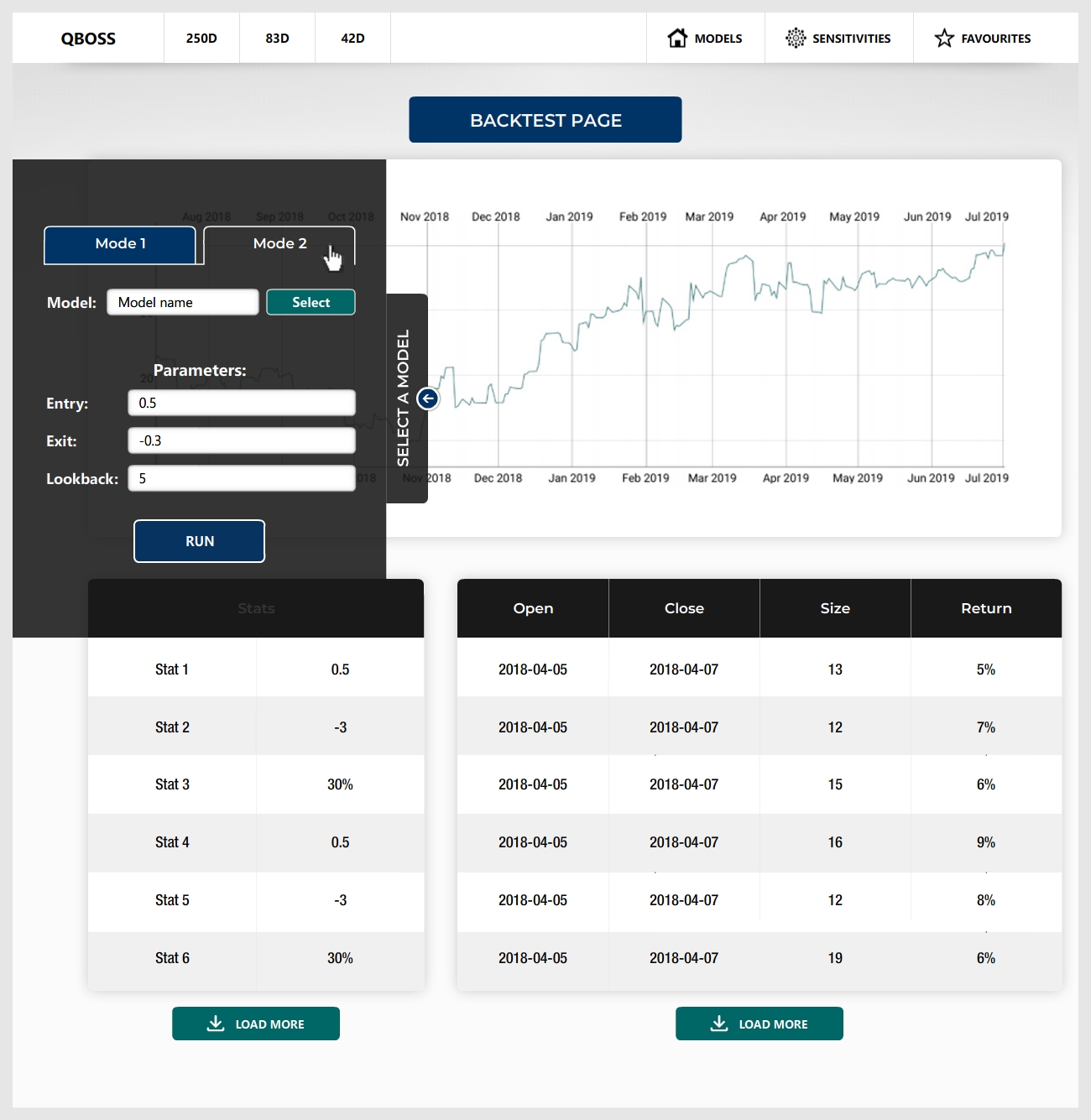Run the backtest with RUN button
The height and width of the screenshot is (1120, 1091).
tap(200, 541)
